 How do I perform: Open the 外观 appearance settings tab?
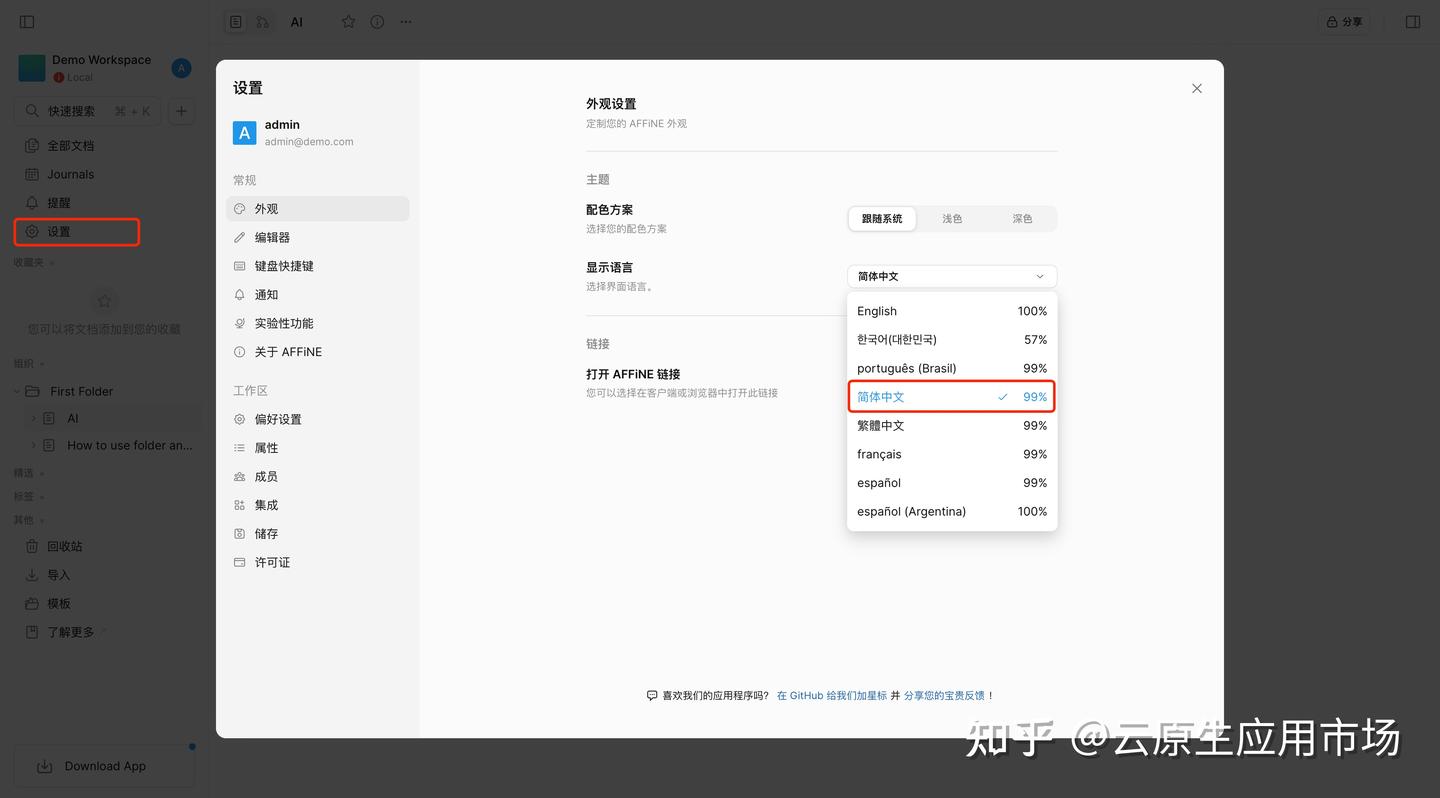[318, 209]
